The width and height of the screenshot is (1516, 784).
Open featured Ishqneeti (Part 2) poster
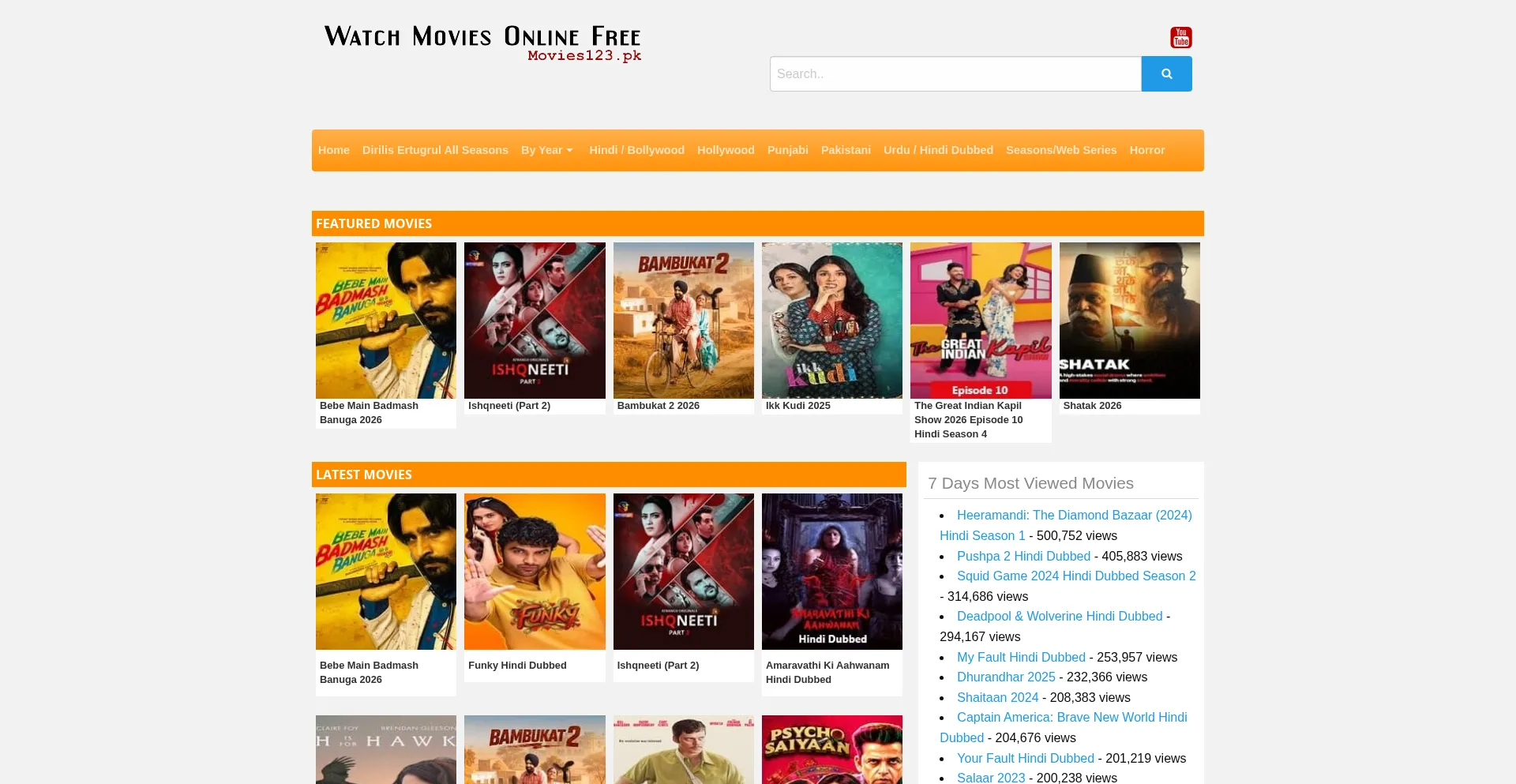point(535,321)
